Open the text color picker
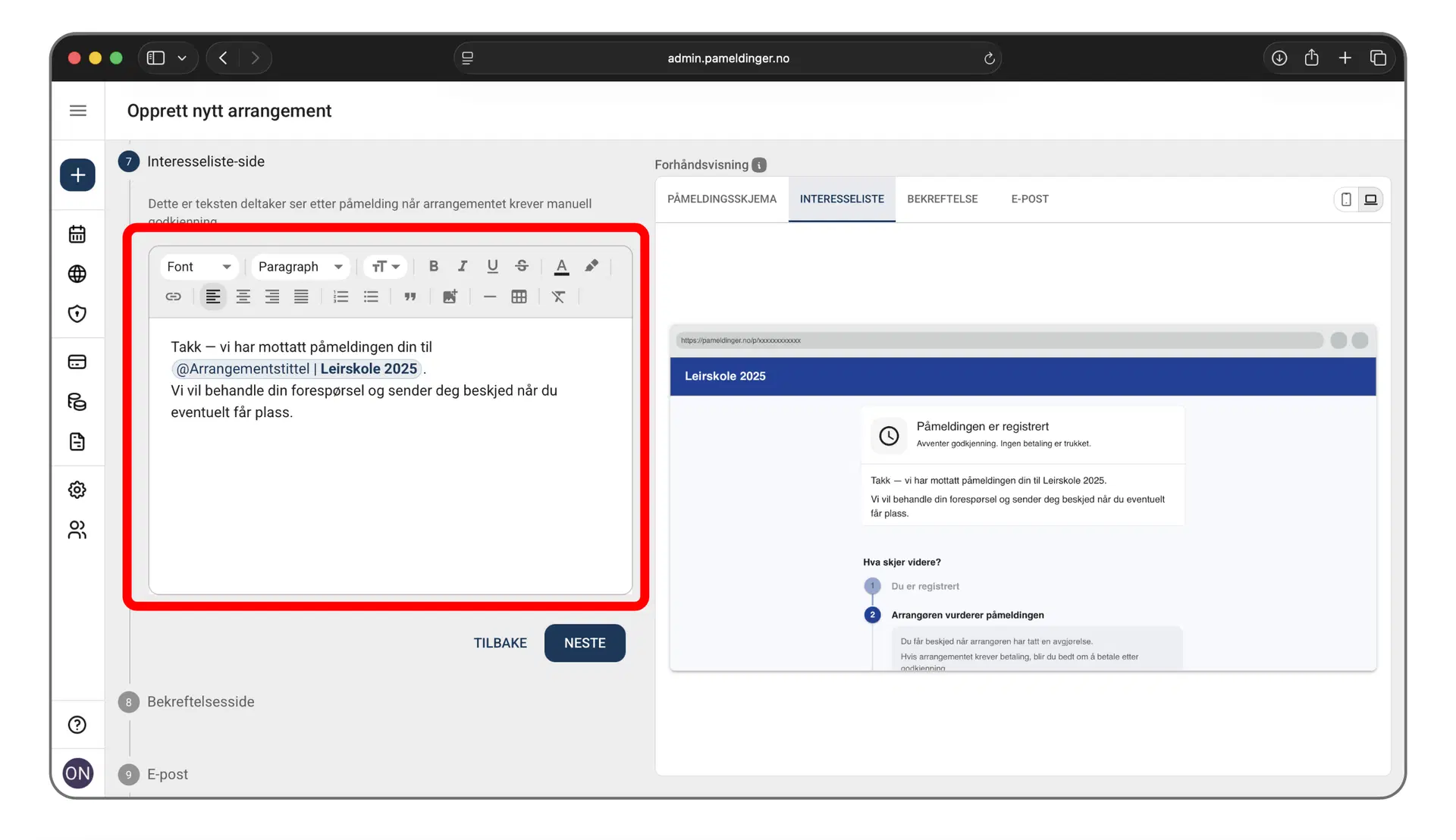Viewport: 1456px width, 840px height. click(561, 266)
